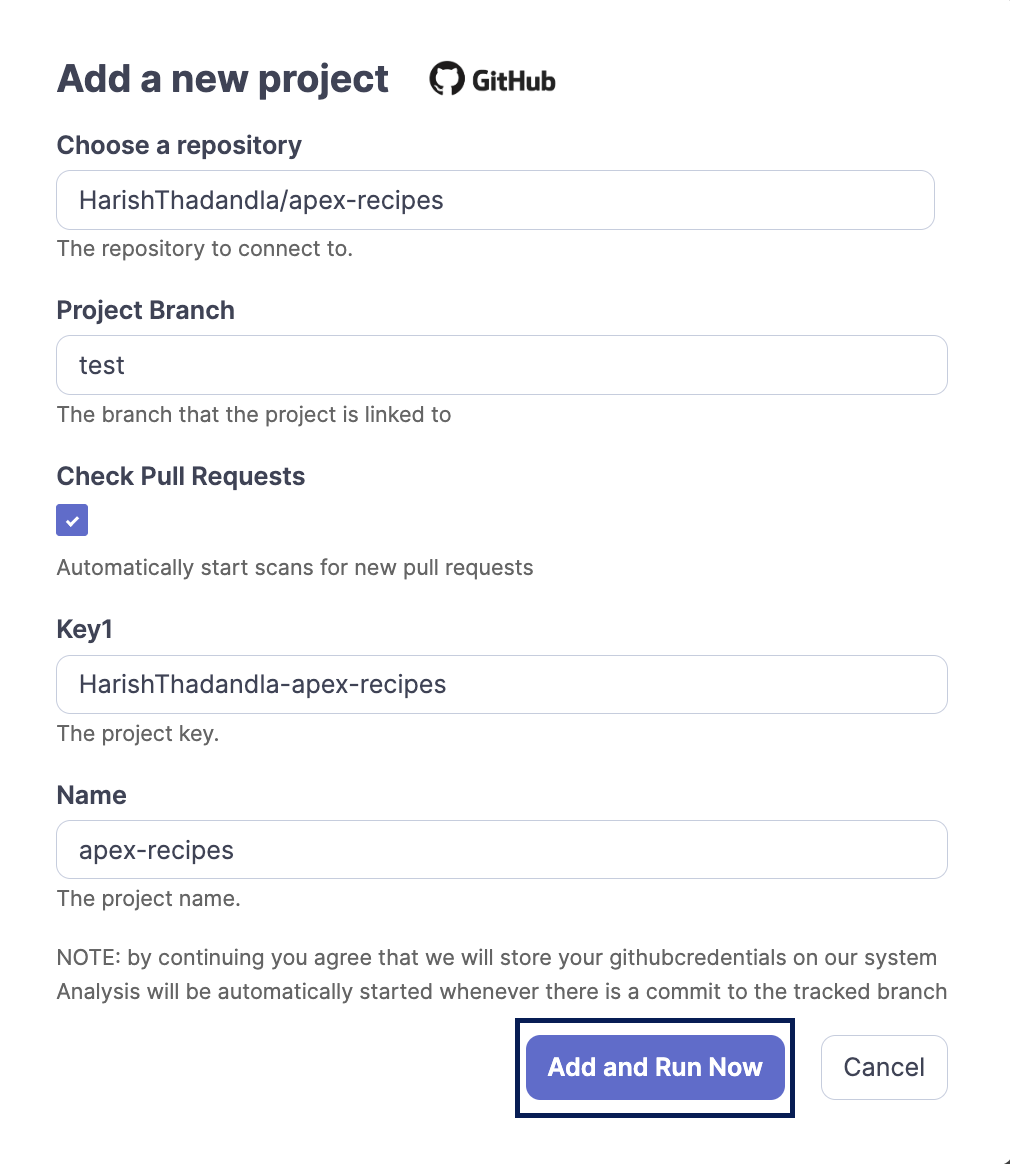The image size is (1010, 1164).
Task: Click into the Project Branch field
Action: [x=501, y=365]
